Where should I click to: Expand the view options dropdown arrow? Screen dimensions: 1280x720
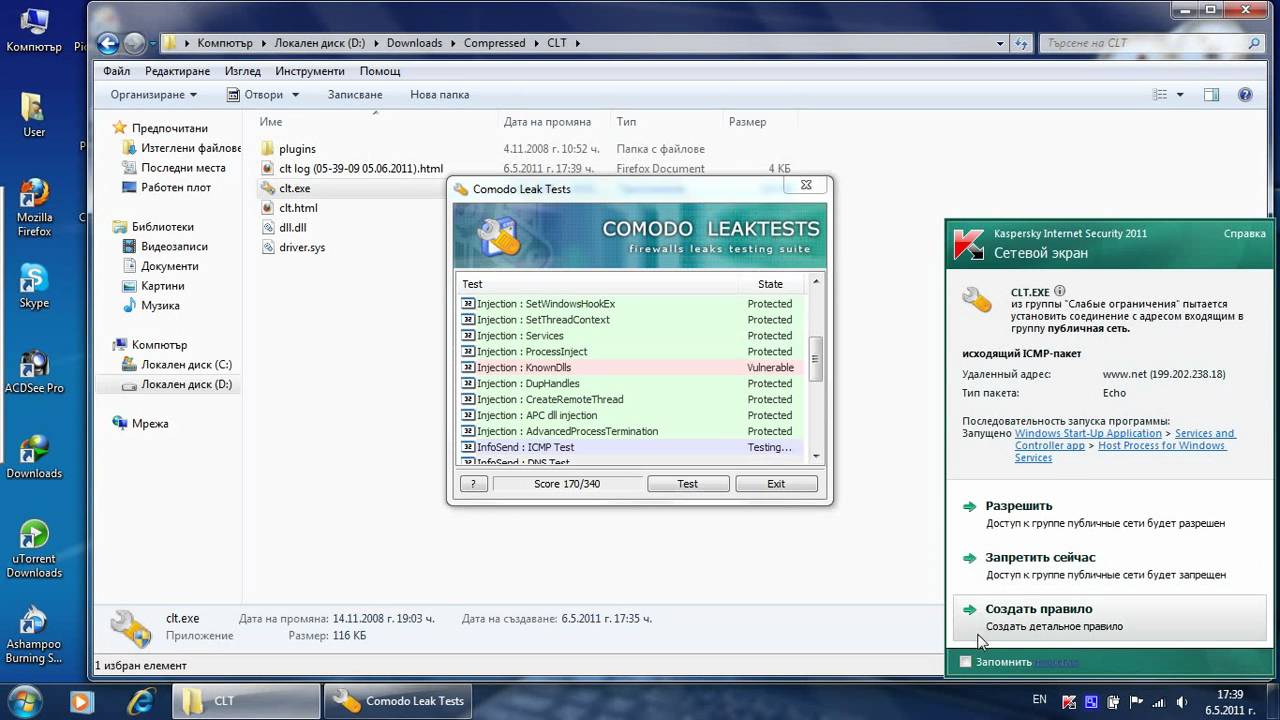[1180, 94]
